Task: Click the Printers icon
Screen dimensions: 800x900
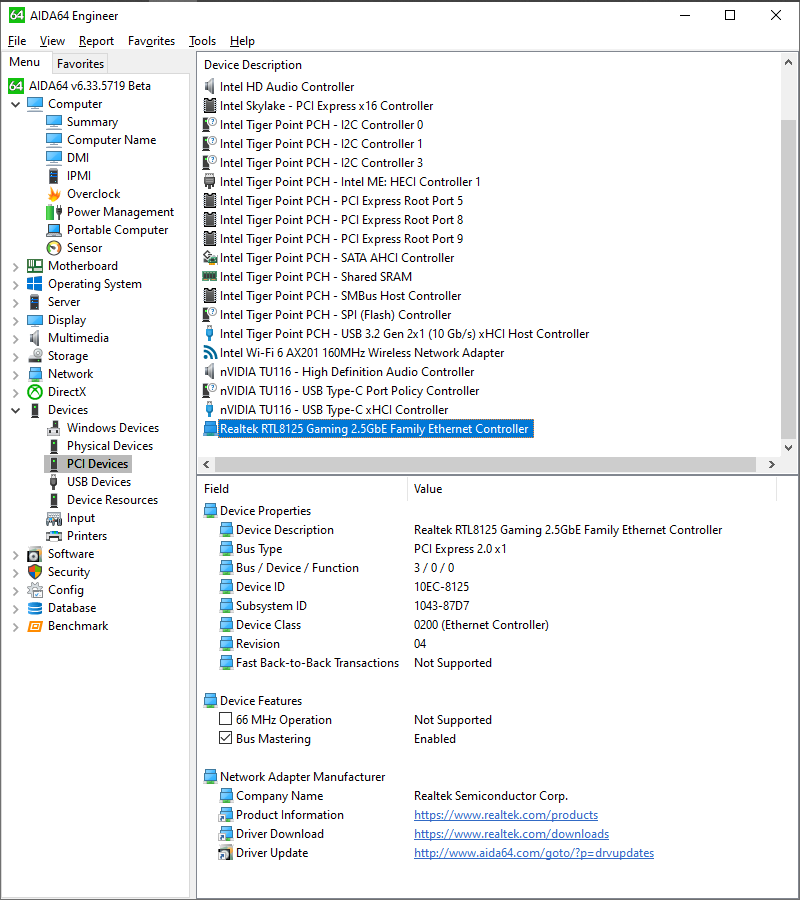Action: pos(54,536)
